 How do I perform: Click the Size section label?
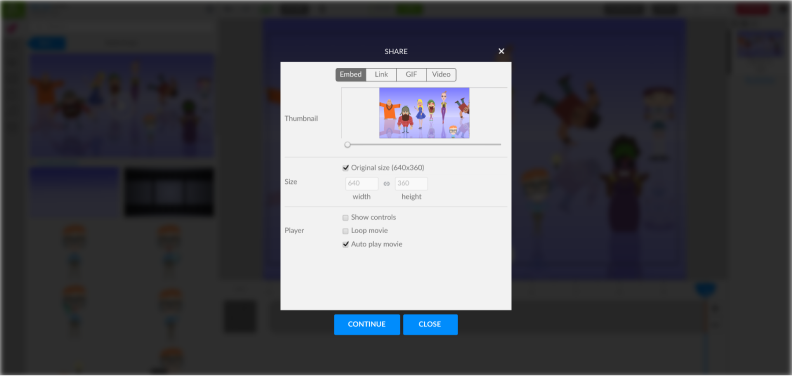[x=290, y=181]
